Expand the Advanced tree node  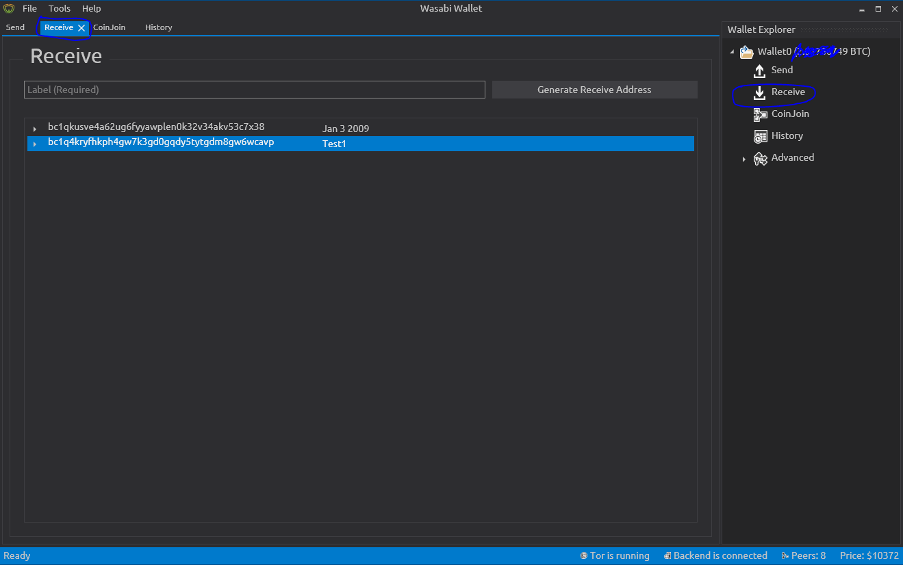744,159
